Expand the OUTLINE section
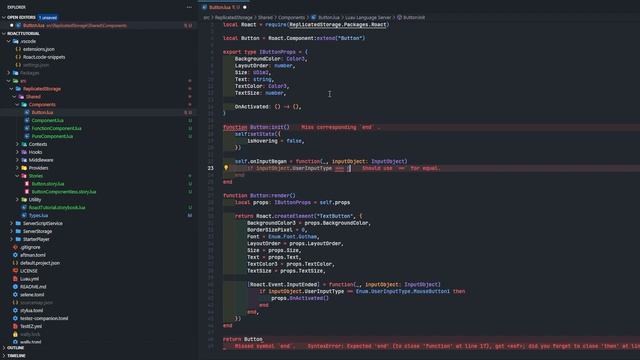This screenshot has width=640, height=360. coord(4,348)
